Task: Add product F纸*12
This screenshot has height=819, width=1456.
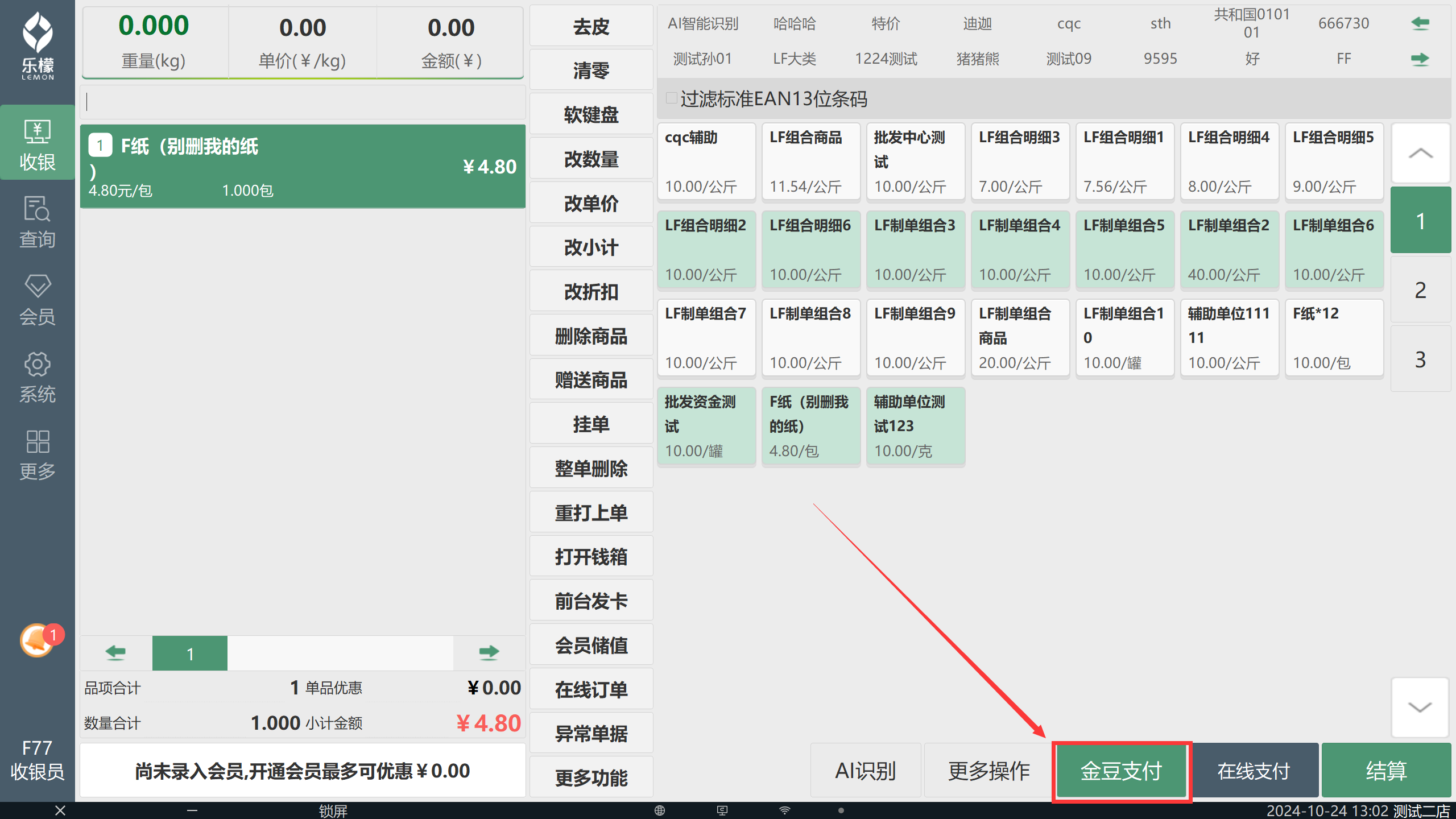Action: tap(1334, 338)
